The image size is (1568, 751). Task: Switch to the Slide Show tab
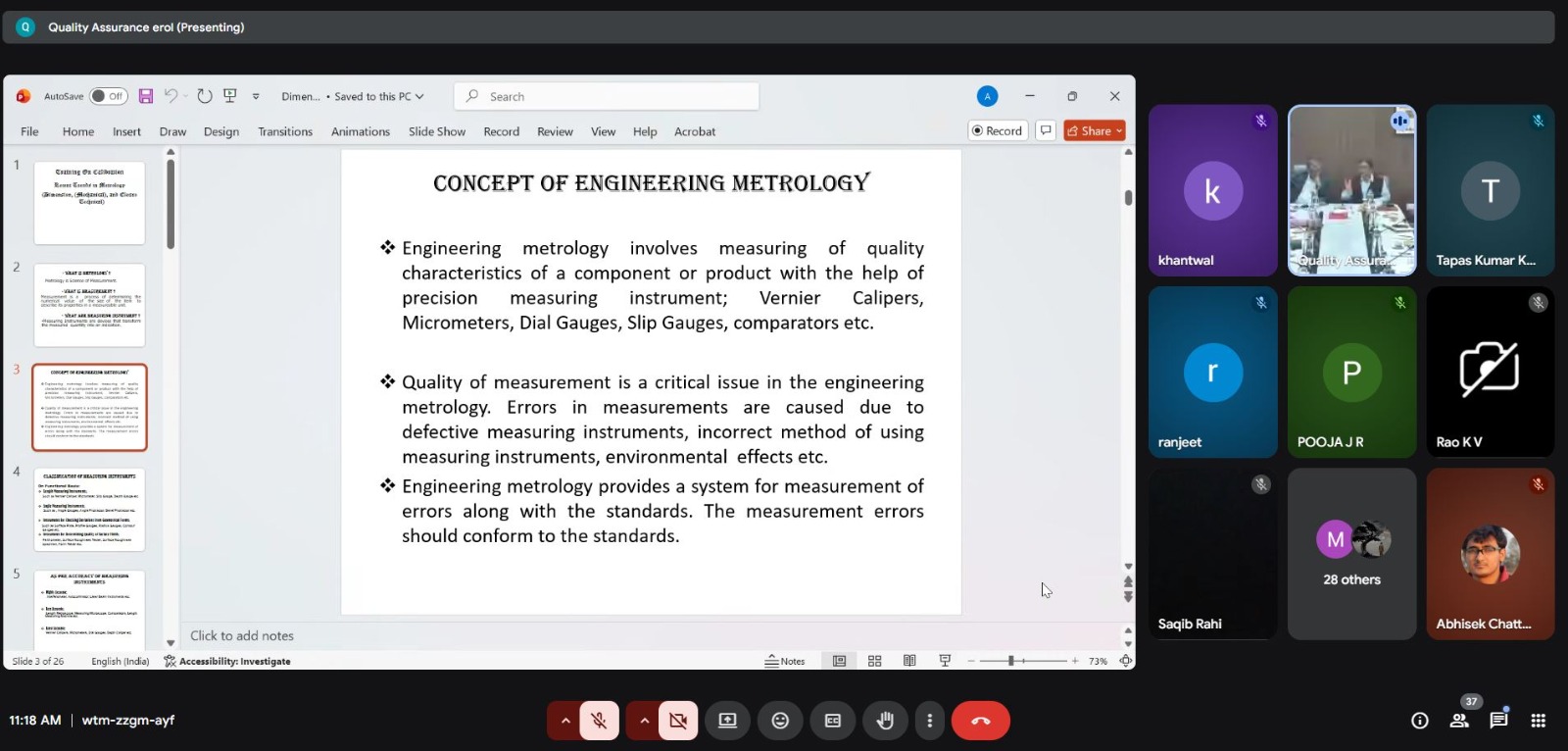pos(436,131)
